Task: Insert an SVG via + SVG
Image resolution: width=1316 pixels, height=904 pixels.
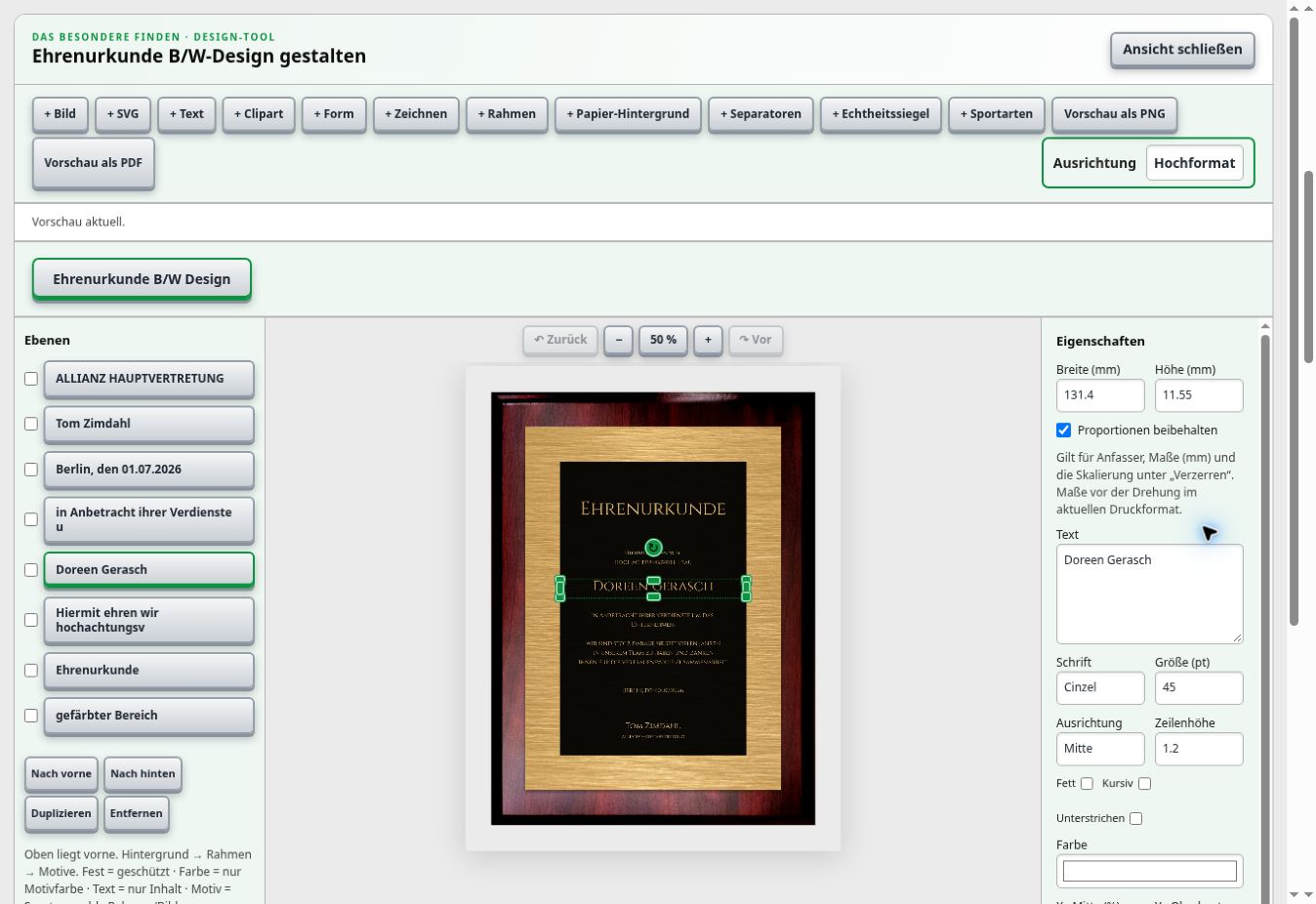Action: pyautogui.click(x=123, y=114)
